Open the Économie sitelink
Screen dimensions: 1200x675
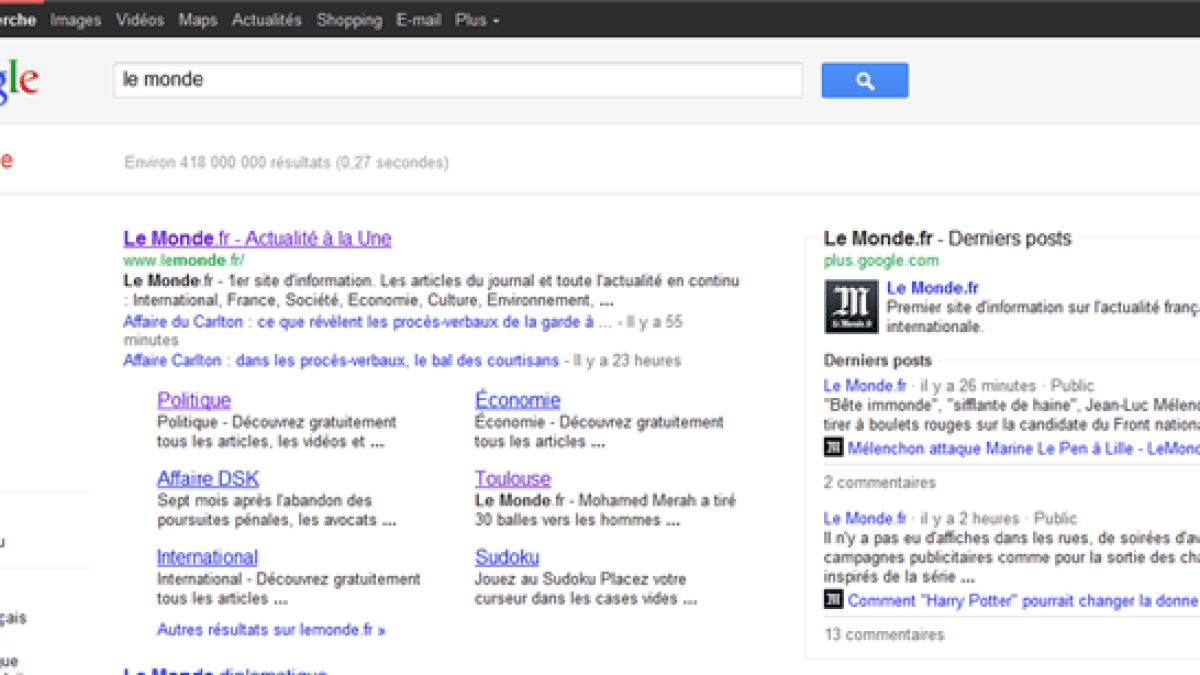[x=518, y=400]
